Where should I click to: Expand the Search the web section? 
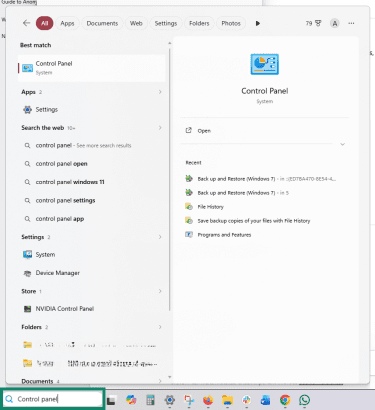(160, 128)
